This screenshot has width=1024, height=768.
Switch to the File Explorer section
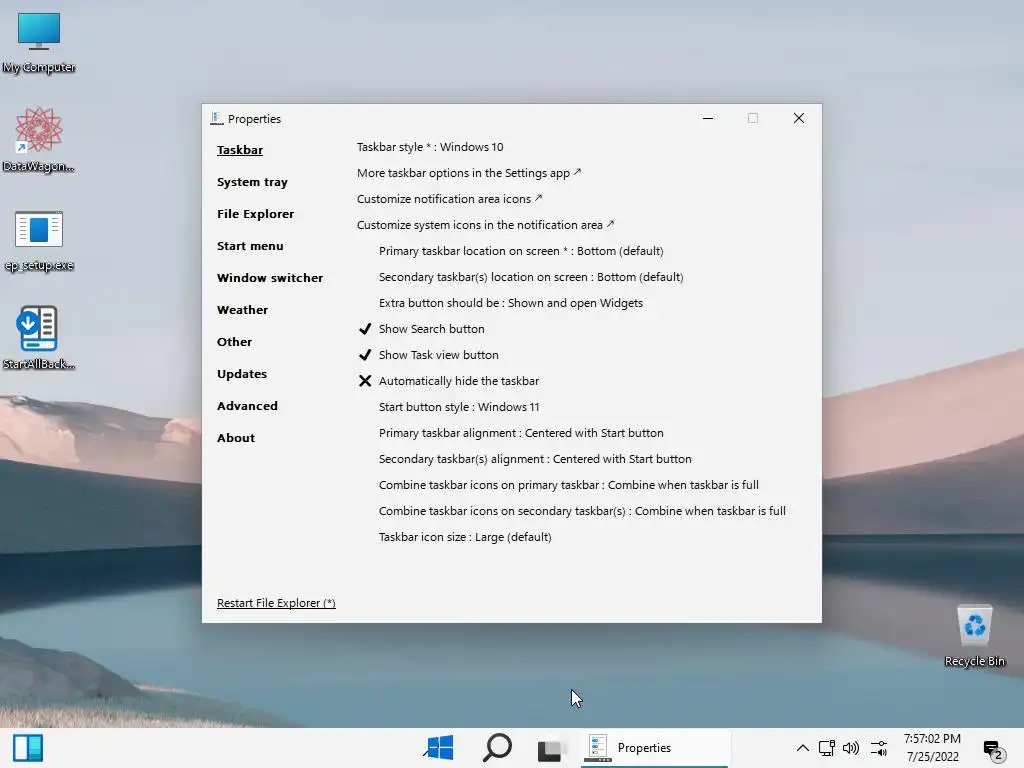point(255,214)
